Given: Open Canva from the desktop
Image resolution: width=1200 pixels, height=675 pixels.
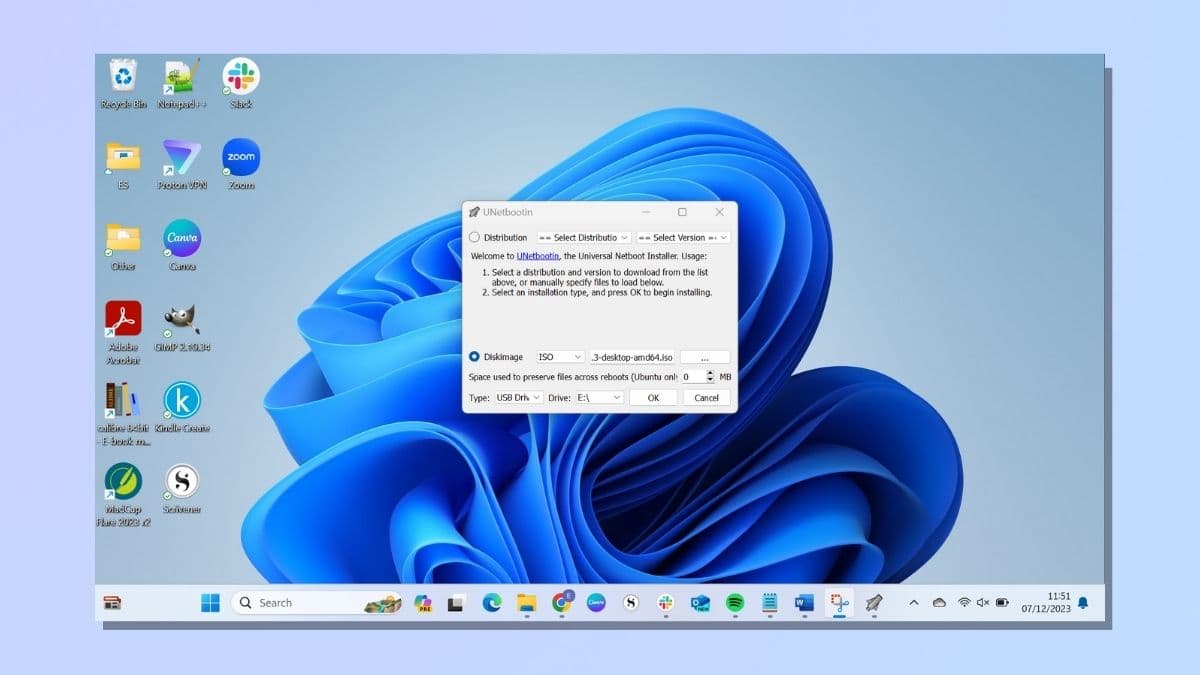Looking at the screenshot, I should (x=181, y=238).
